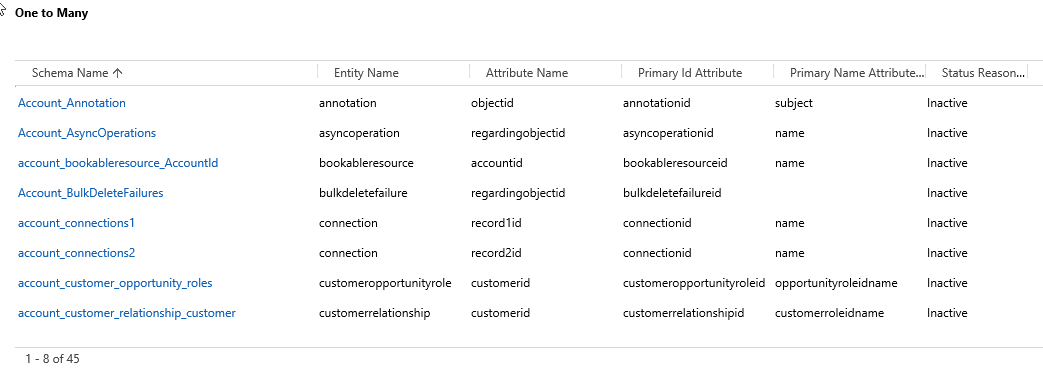Open account_customer_relationship_customer link
The width and height of the screenshot is (1043, 376).
[126, 313]
